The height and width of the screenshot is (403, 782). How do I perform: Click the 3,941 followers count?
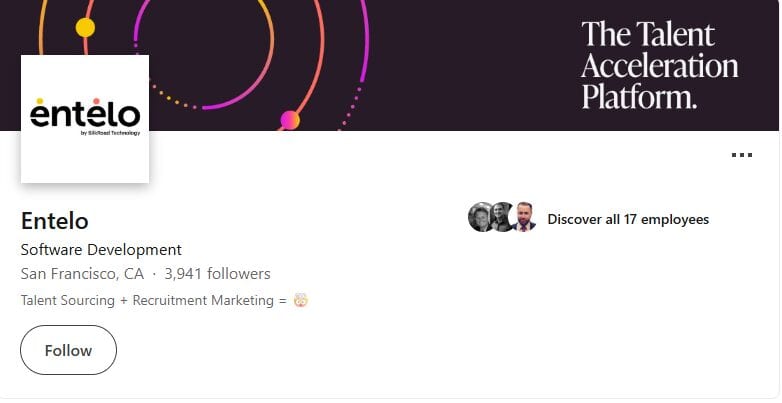point(217,274)
